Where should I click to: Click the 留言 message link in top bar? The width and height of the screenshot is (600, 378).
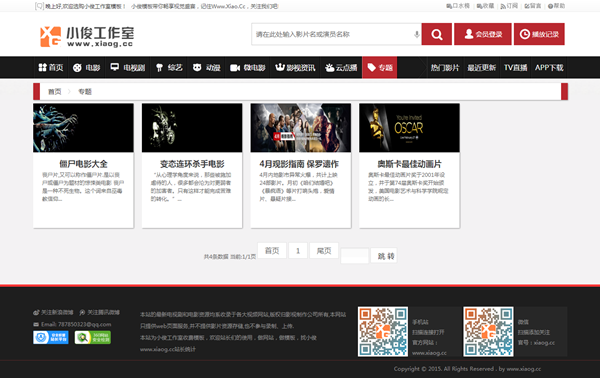(x=533, y=6)
